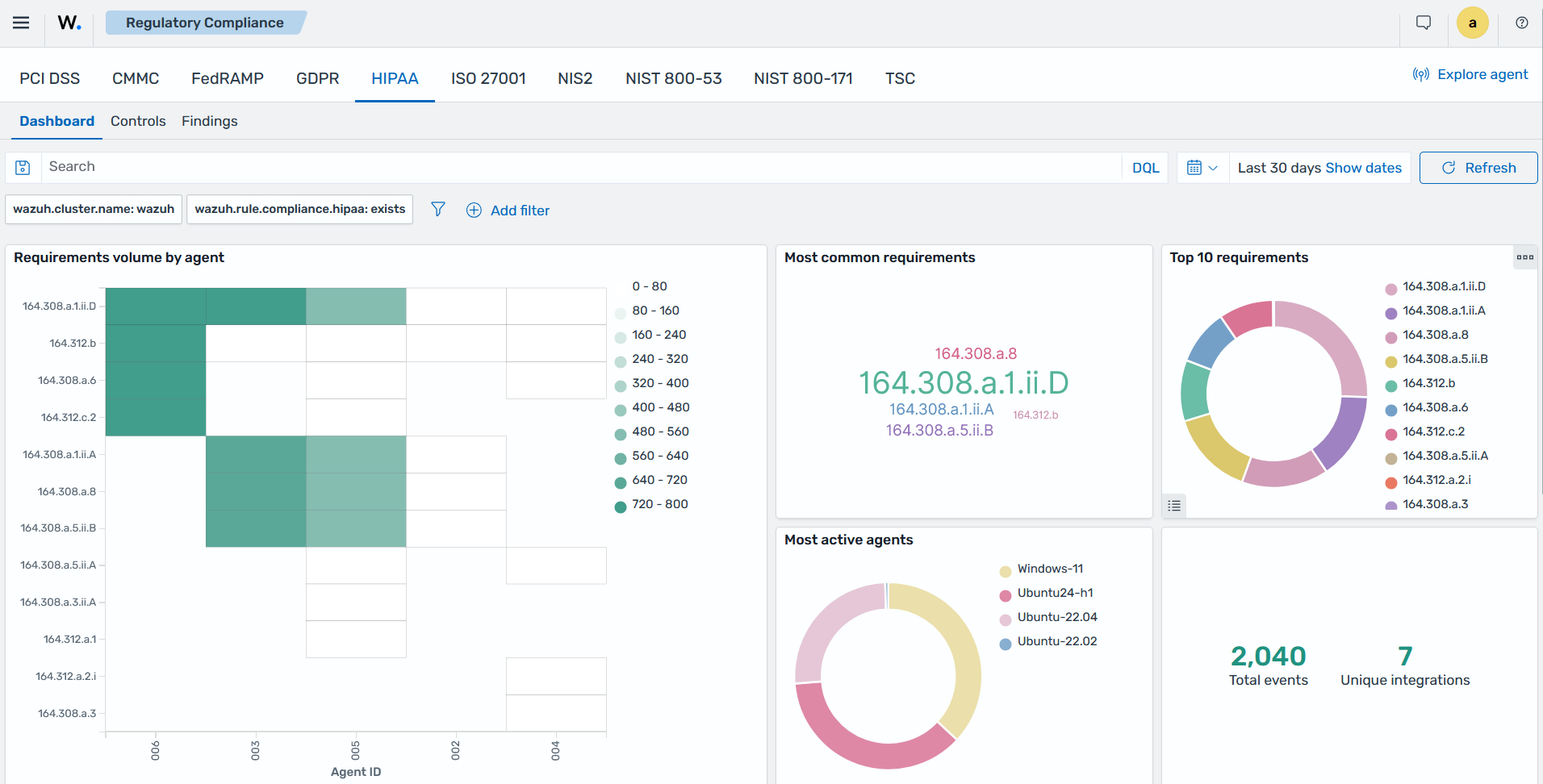Click Show dates link
Screen dimensions: 1543x784
tap(1364, 168)
